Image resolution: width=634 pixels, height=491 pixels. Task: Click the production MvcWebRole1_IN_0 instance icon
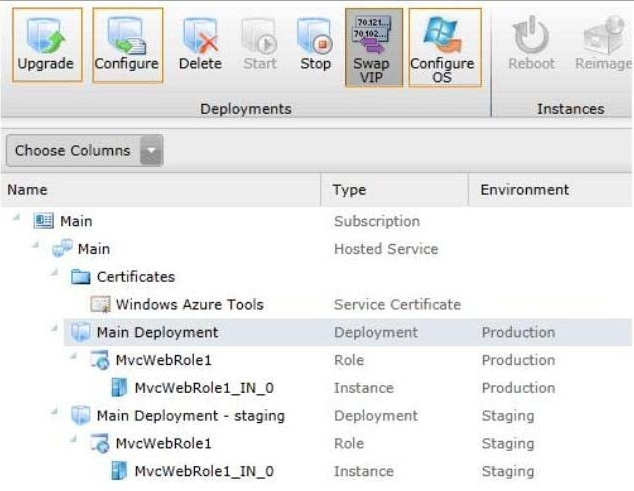(119, 387)
